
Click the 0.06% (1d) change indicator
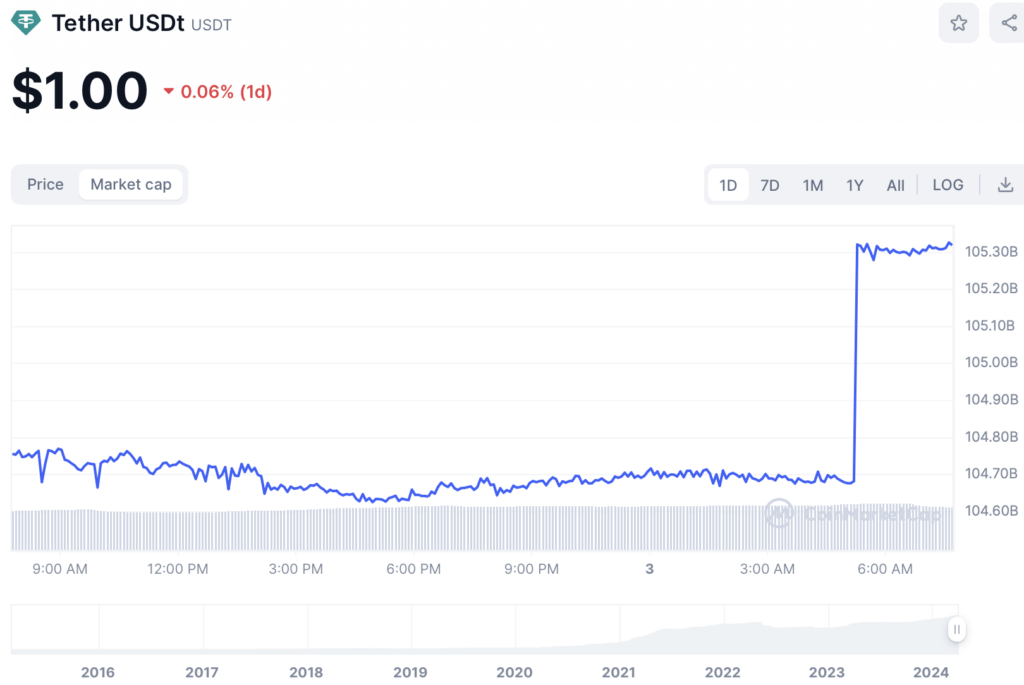217,91
